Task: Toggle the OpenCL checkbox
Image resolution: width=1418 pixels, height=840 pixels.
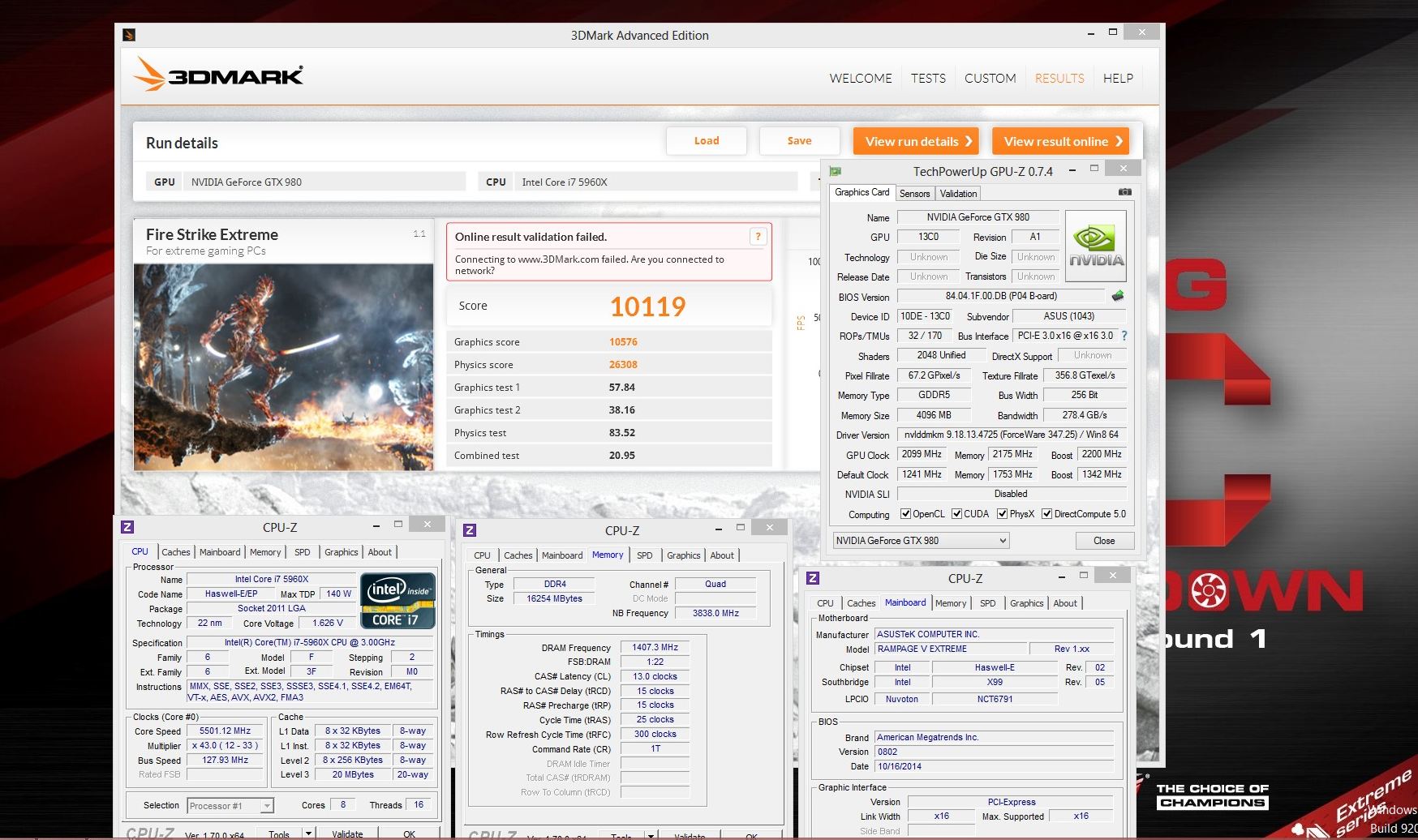Action: [906, 514]
